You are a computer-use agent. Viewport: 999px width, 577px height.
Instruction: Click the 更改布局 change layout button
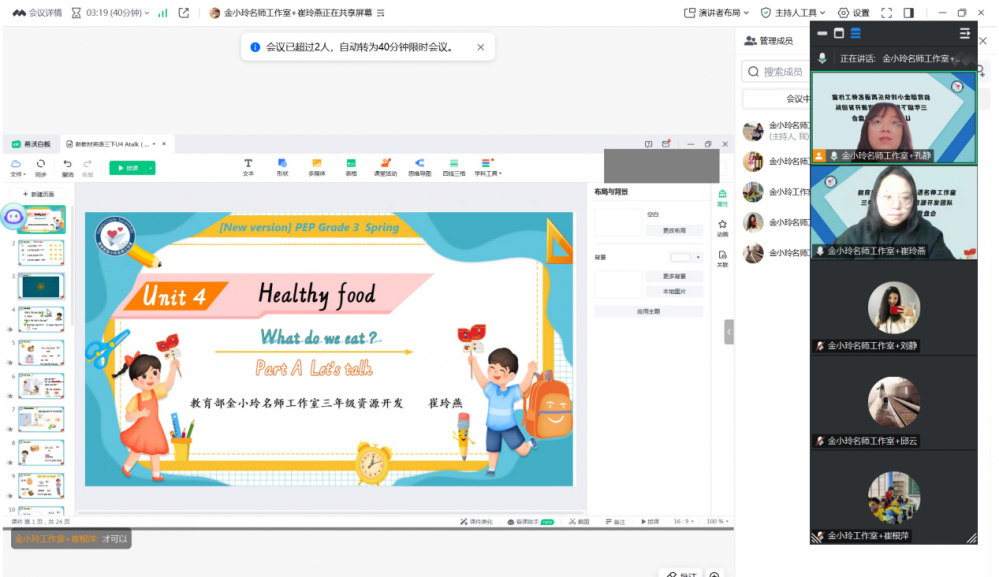[674, 230]
